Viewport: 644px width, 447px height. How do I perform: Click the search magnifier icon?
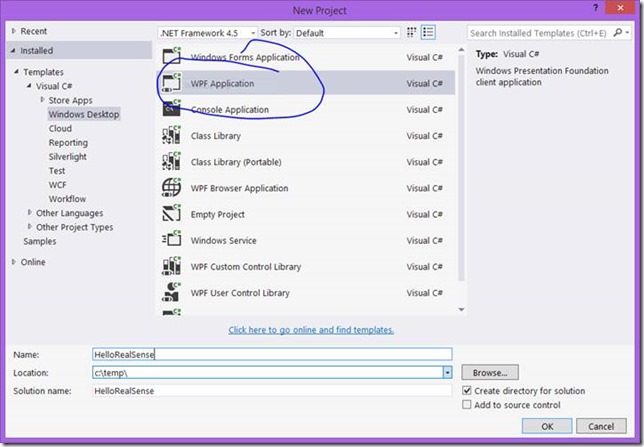pyautogui.click(x=617, y=32)
